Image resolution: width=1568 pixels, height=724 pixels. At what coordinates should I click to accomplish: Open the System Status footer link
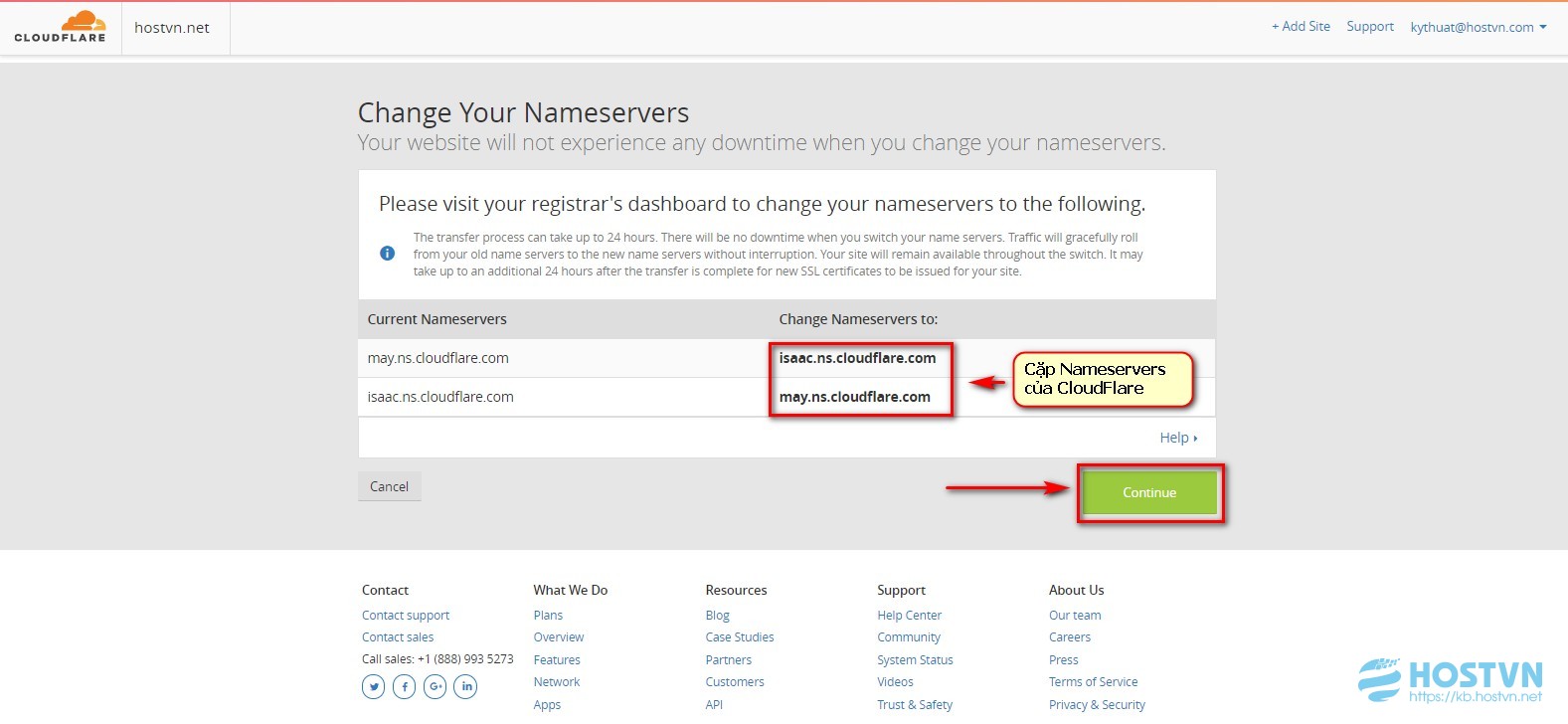[915, 660]
